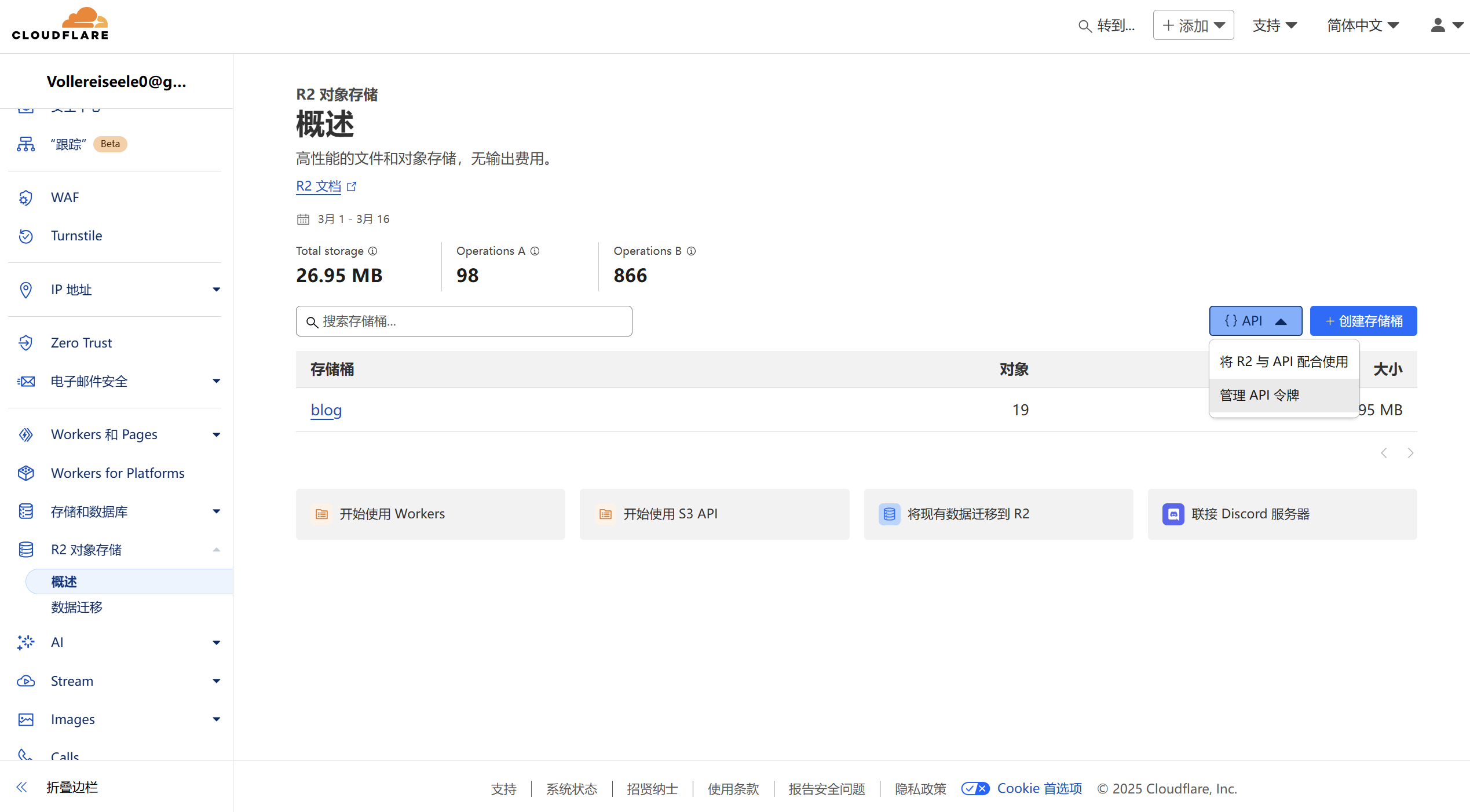Open the 添加 dropdown button

tap(1193, 25)
